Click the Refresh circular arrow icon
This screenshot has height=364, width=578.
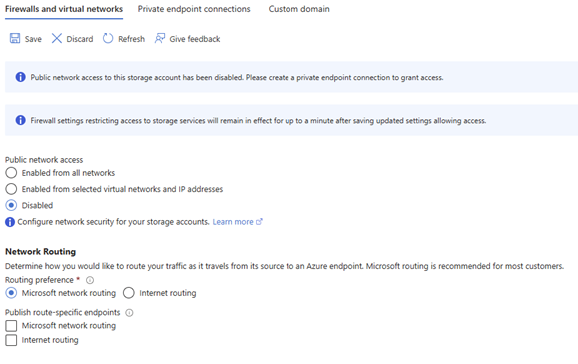point(108,38)
